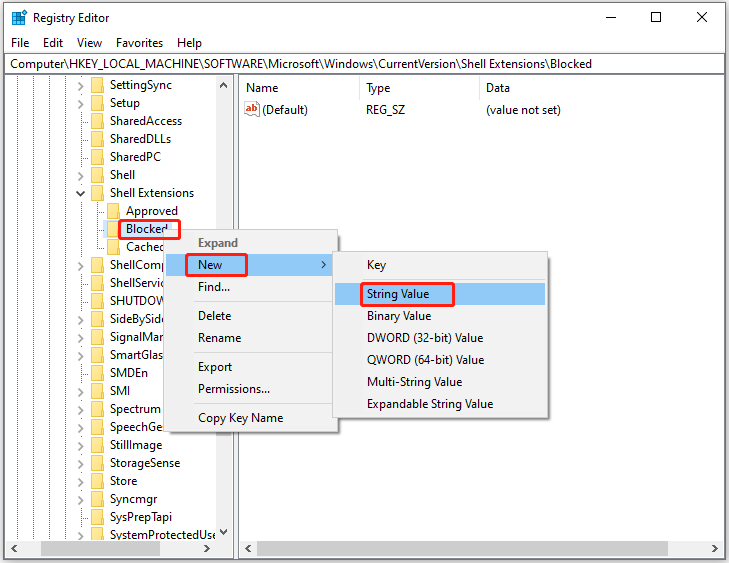Viewport: 729px width, 563px height.
Task: Click the Setup folder icon
Action: 98,103
